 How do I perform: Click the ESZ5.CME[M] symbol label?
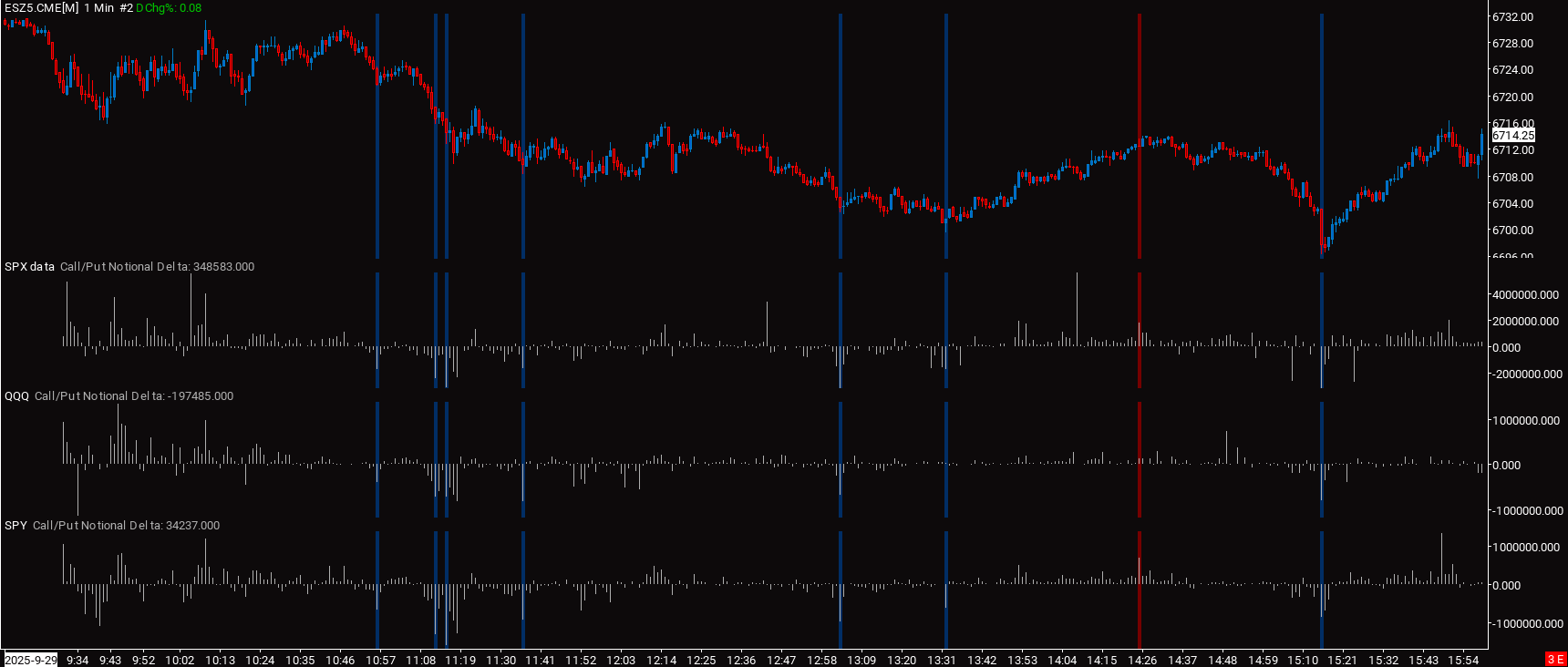pyautogui.click(x=41, y=8)
